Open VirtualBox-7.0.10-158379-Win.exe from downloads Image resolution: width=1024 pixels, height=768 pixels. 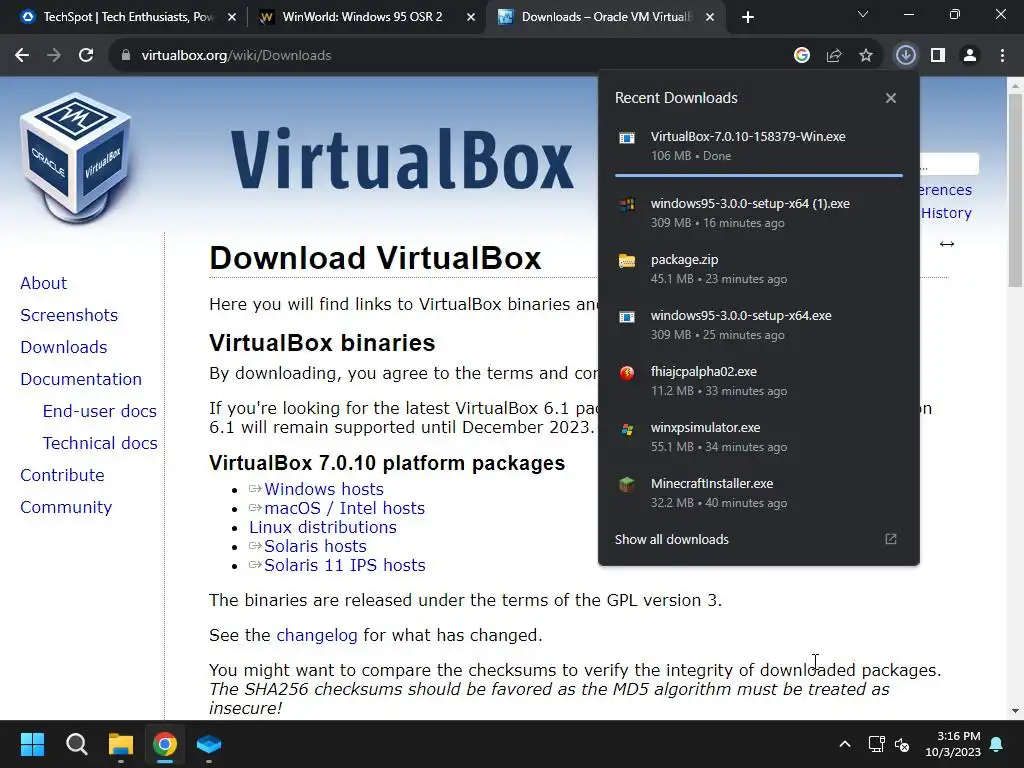click(759, 146)
